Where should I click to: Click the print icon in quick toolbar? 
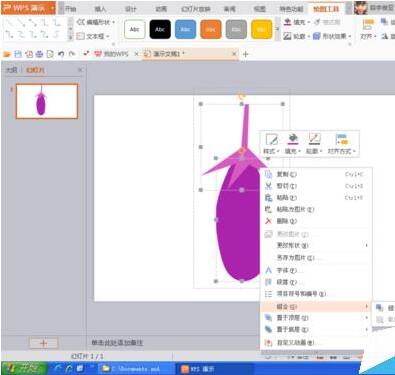39,54
